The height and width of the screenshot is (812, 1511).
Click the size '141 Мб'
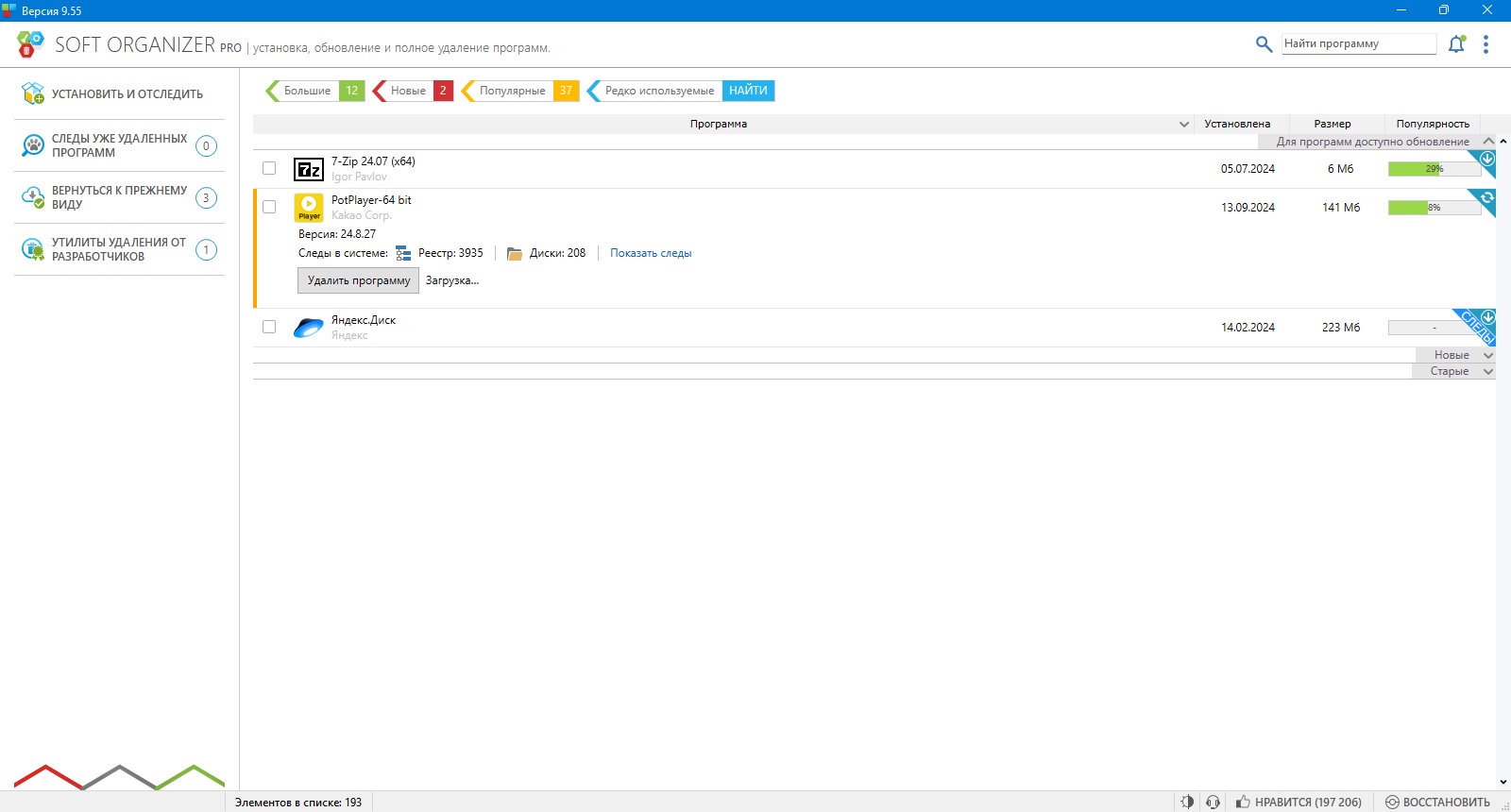[x=1341, y=208]
